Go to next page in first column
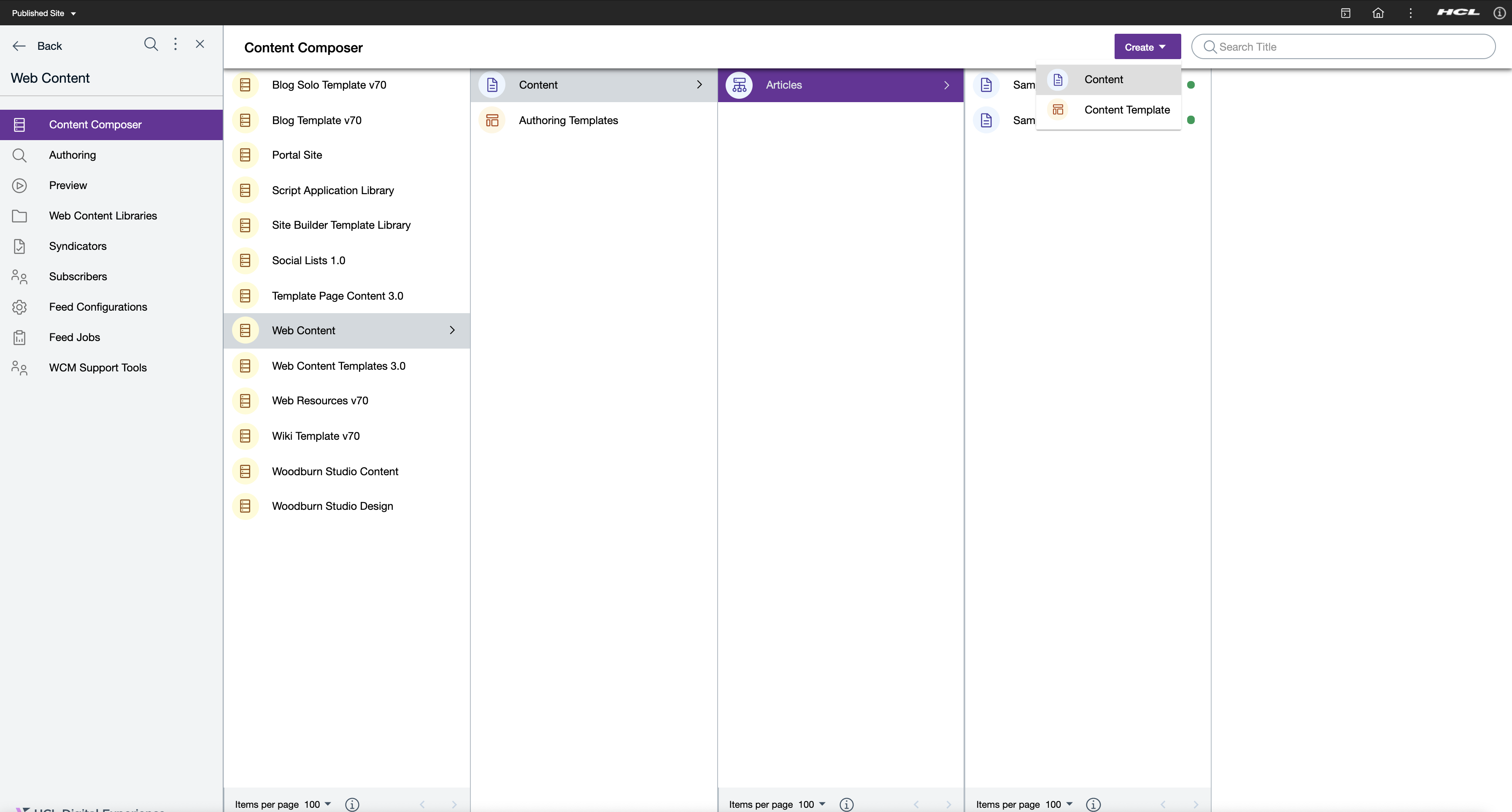Screen dimensions: 1512x812 [454, 804]
